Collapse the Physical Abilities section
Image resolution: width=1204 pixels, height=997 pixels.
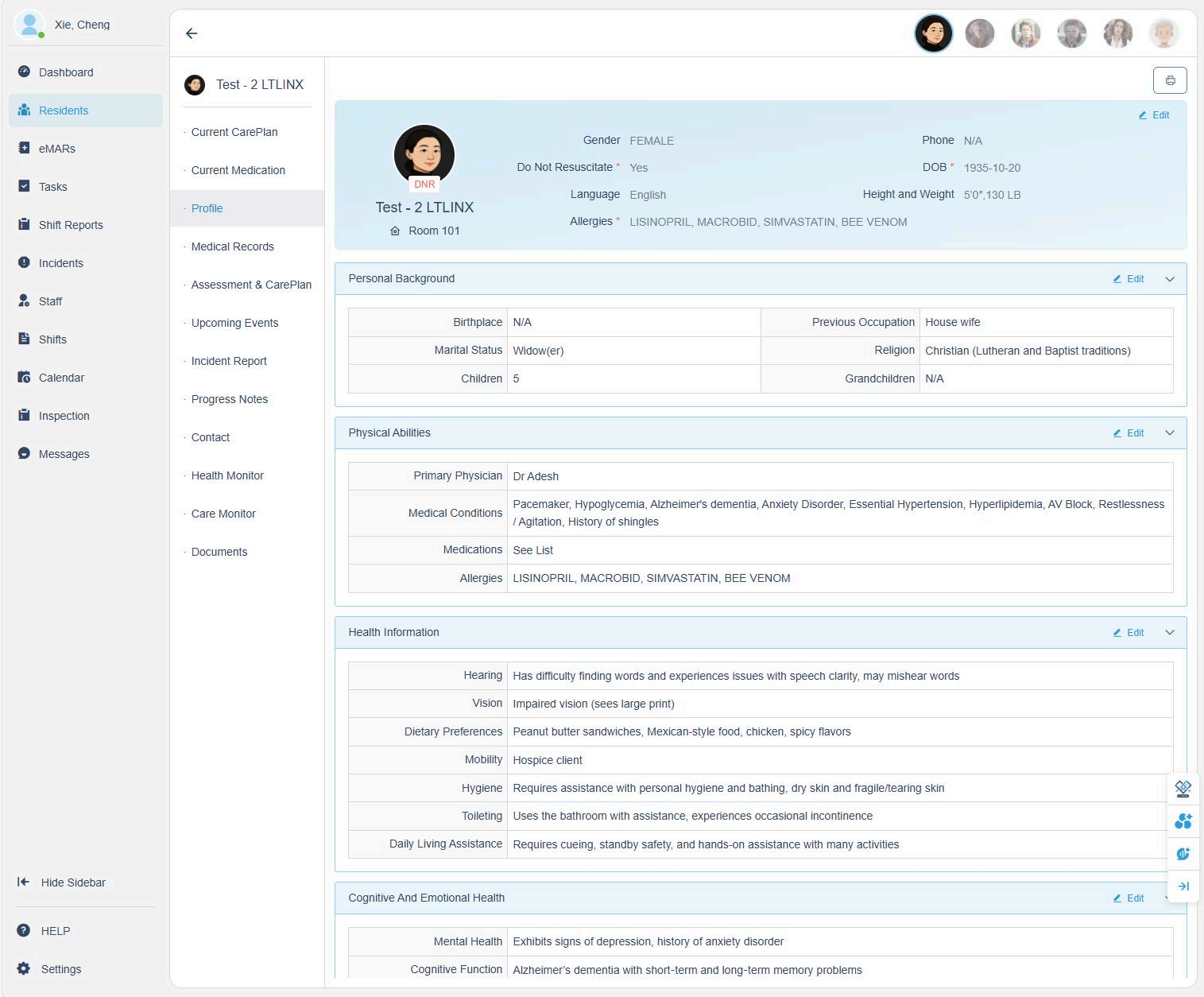click(1170, 433)
